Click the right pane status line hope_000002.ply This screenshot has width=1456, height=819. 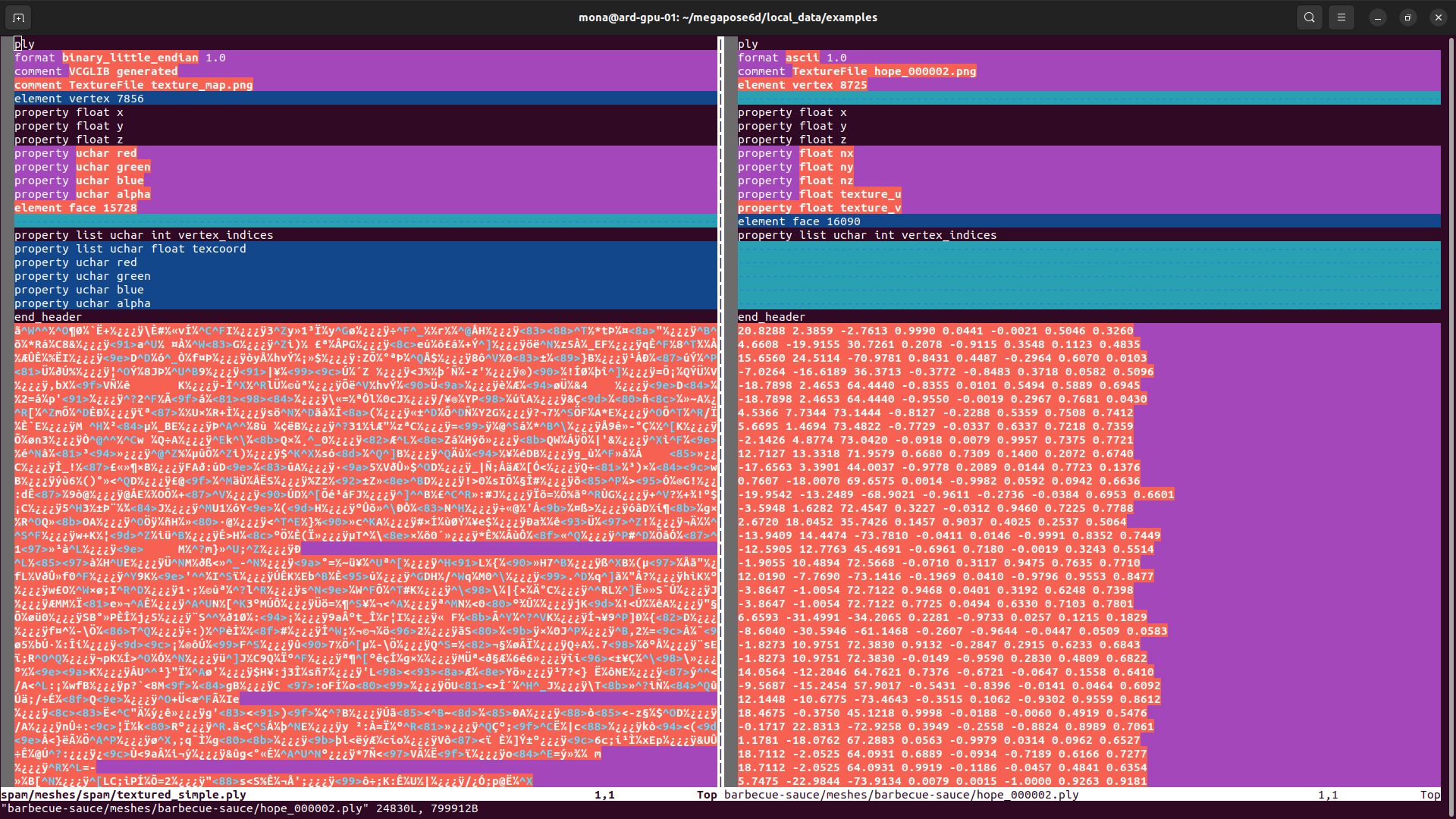click(x=901, y=795)
